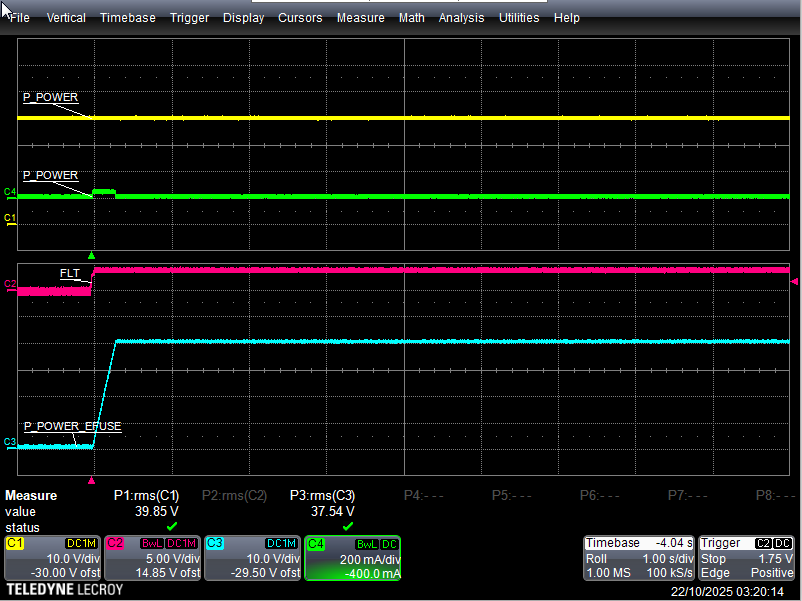The image size is (802, 601).
Task: Click the 200 mA/div scale on C4
Action: tap(370, 560)
